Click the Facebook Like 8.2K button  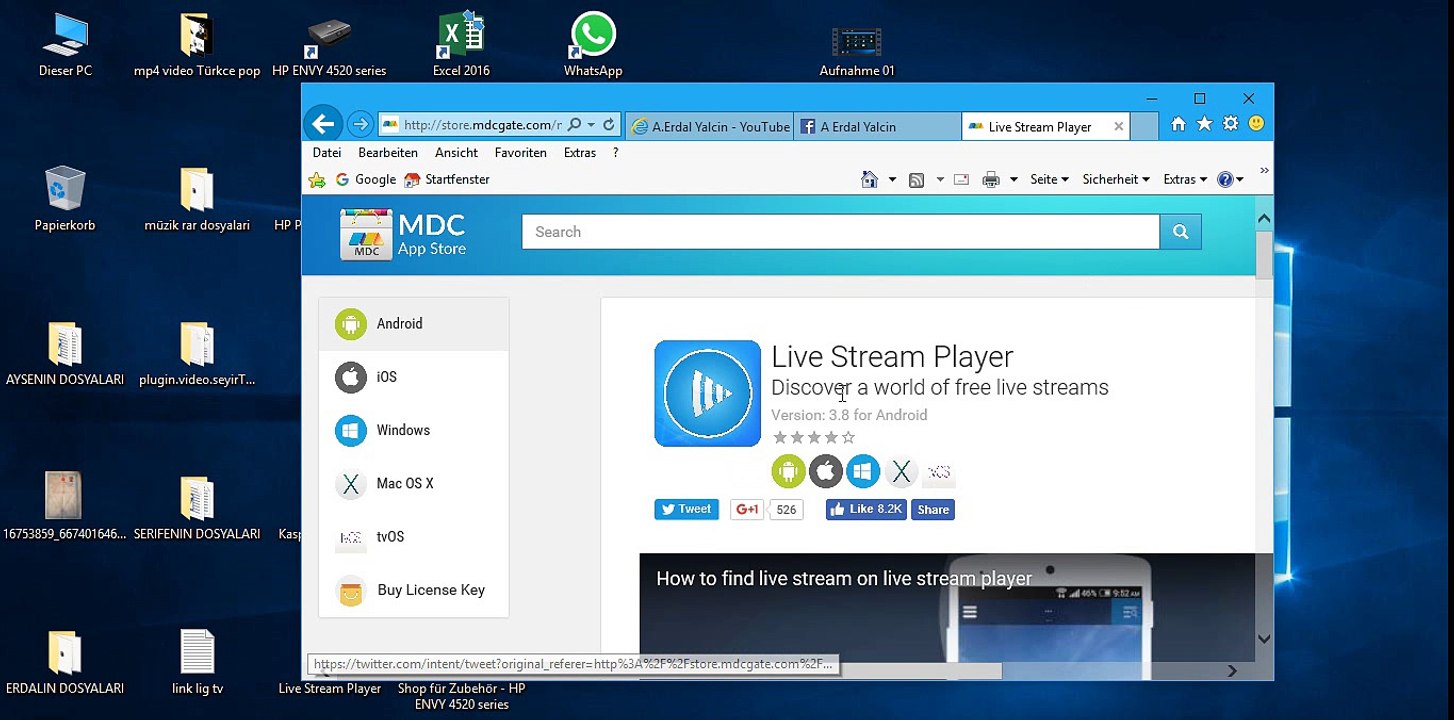[866, 510]
